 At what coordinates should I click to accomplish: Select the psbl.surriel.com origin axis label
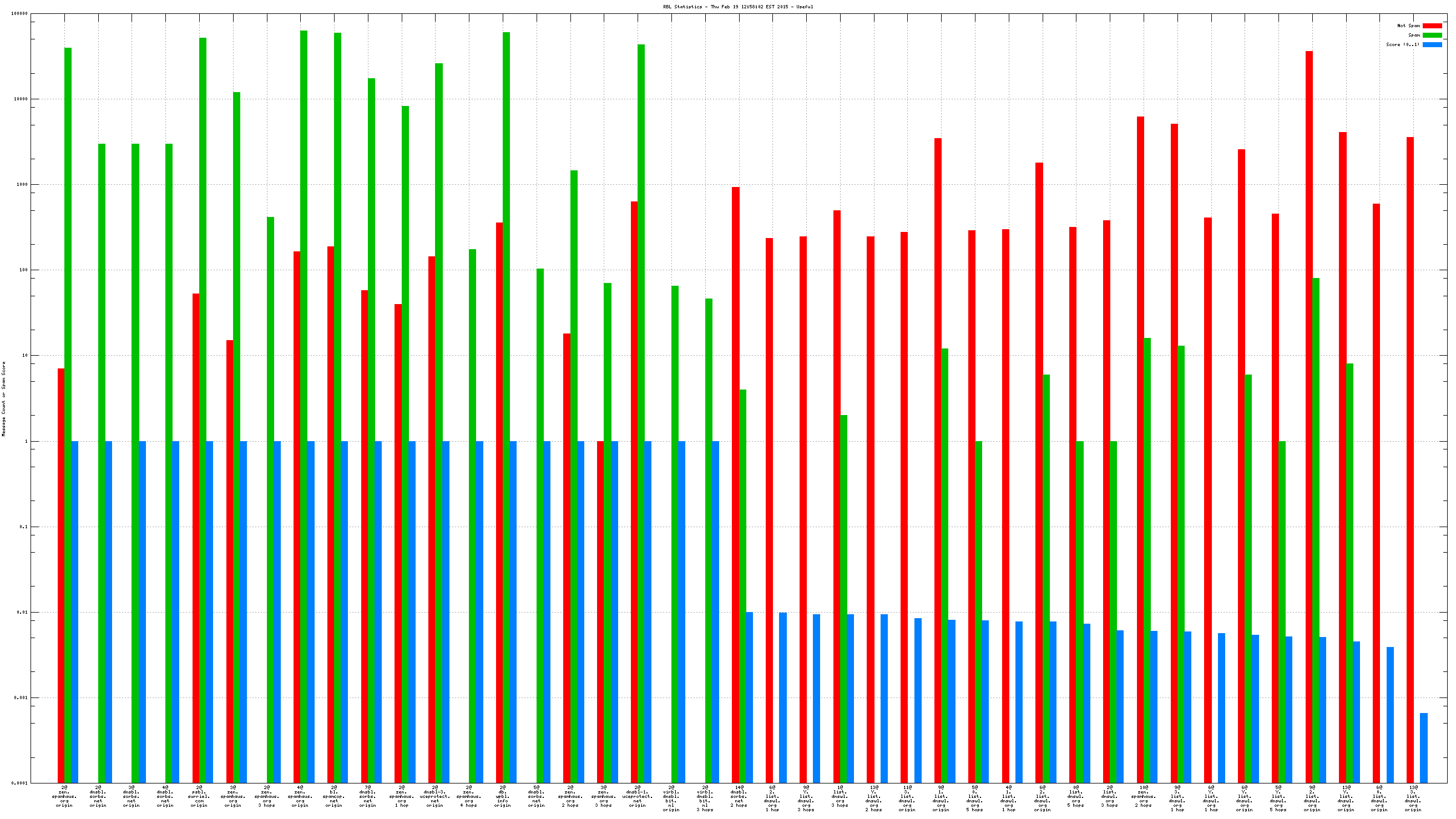(199, 796)
